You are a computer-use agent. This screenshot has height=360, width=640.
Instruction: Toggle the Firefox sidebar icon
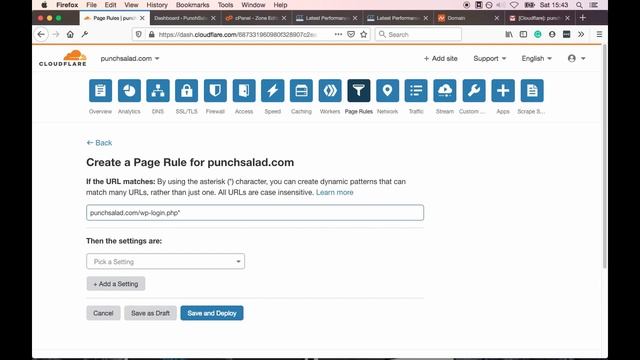pyautogui.click(x=523, y=34)
